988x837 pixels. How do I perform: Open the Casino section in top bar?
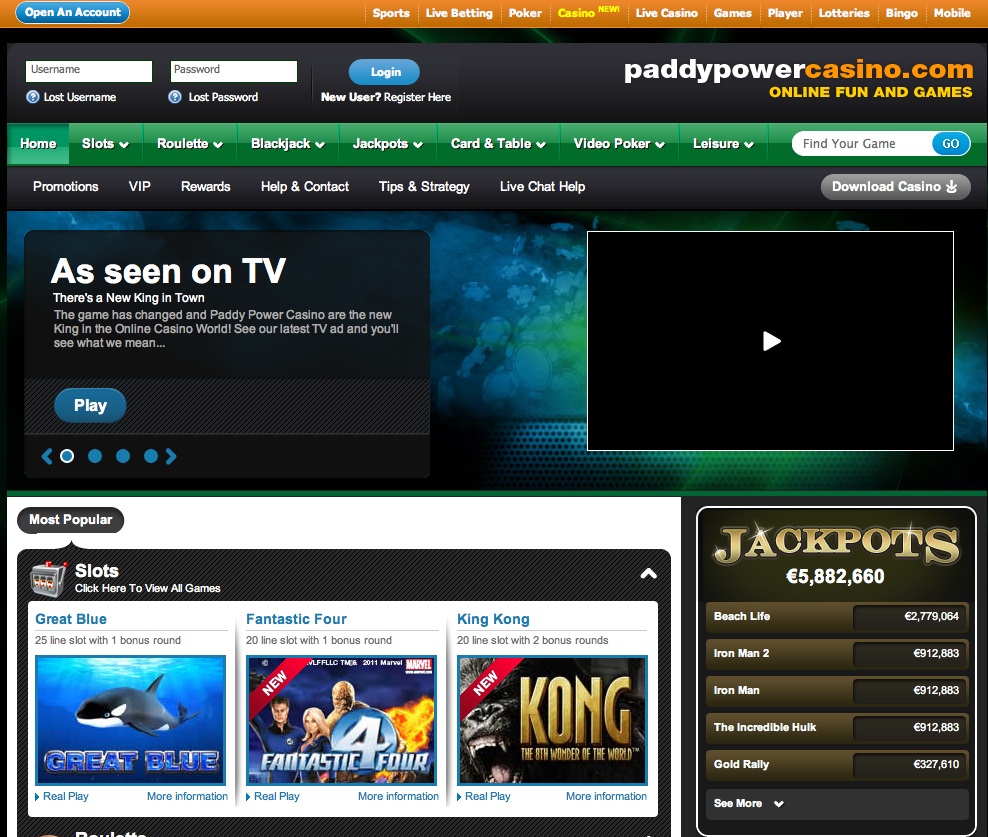pos(588,13)
